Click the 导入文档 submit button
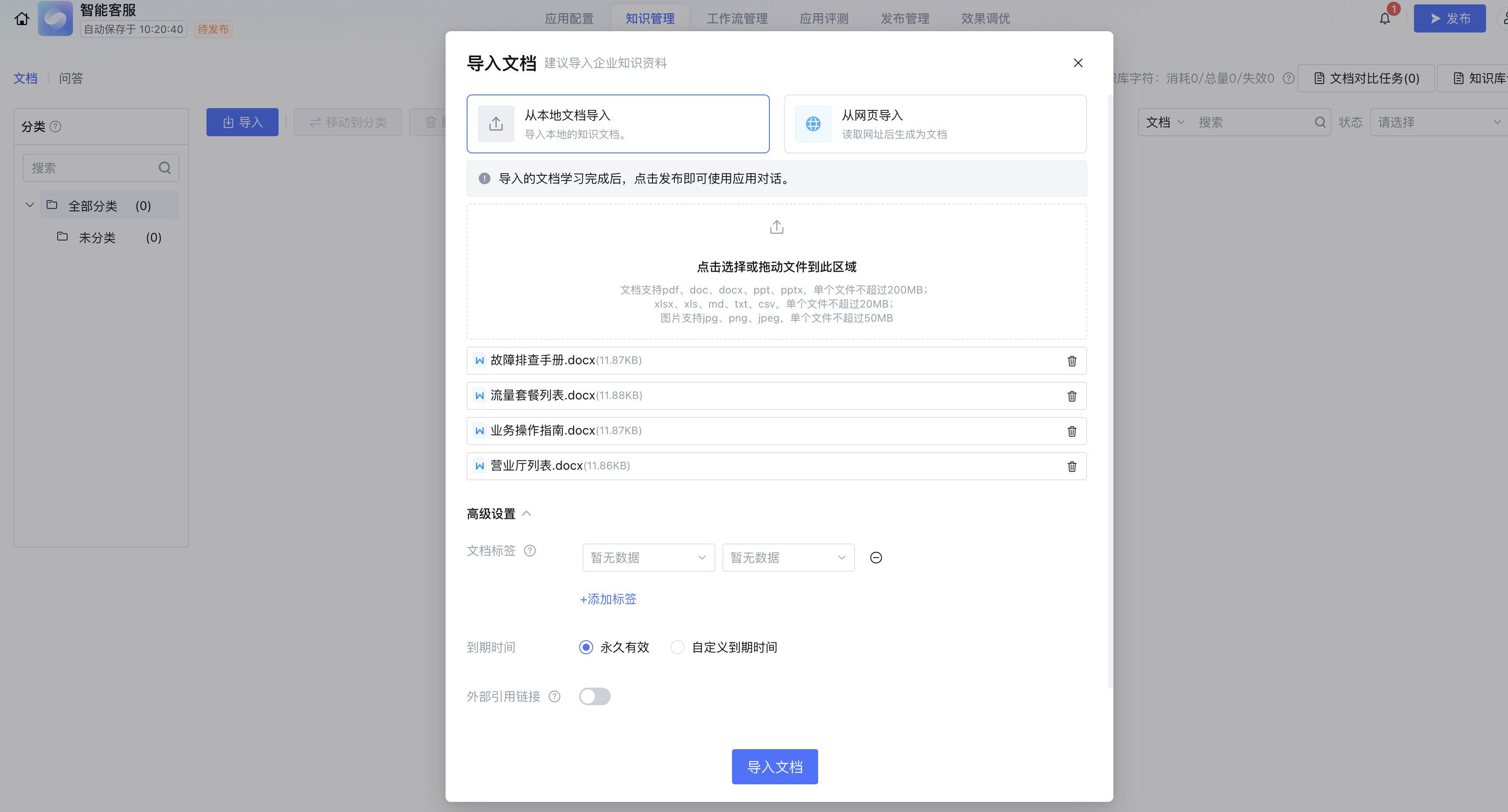Image resolution: width=1508 pixels, height=812 pixels. pyautogui.click(x=775, y=766)
